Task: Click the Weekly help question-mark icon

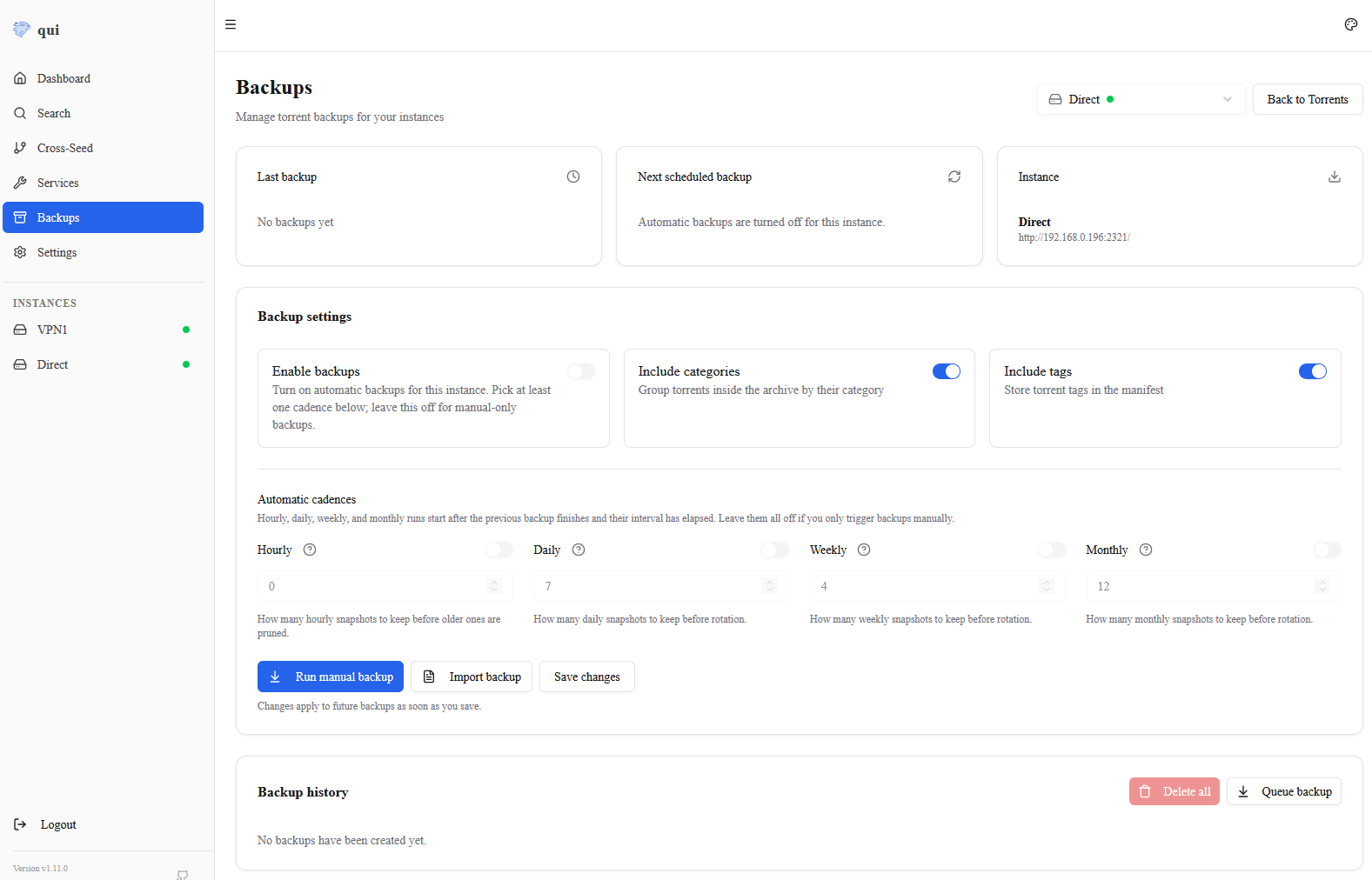Action: [864, 550]
